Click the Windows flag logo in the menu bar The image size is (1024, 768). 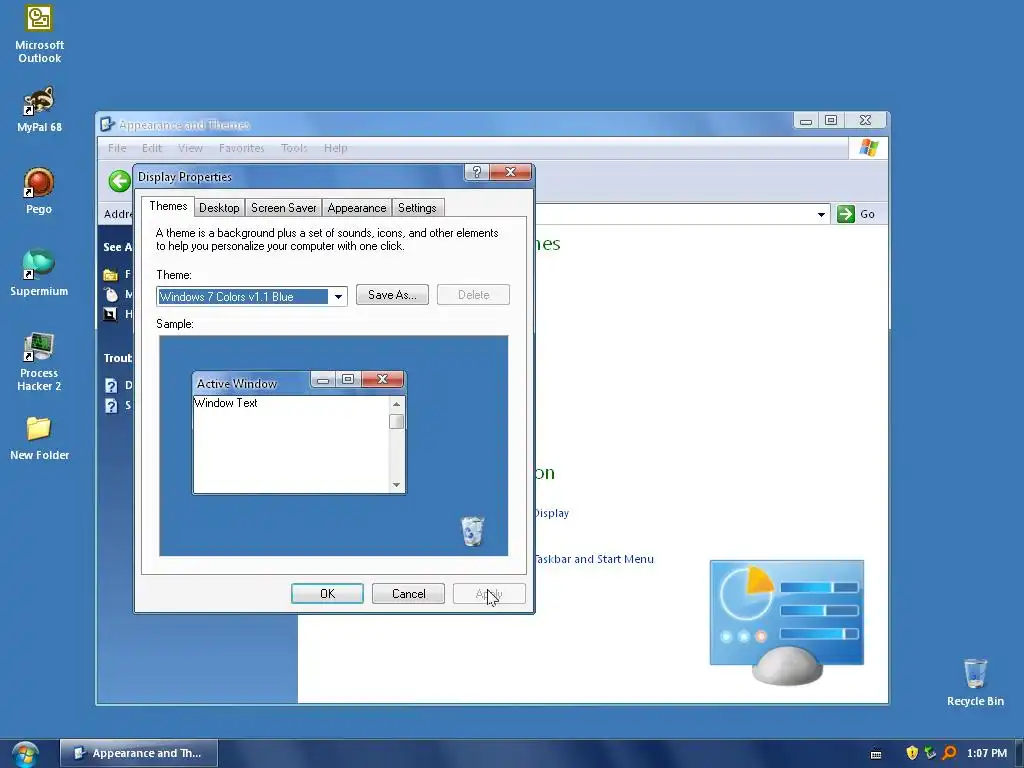(869, 148)
